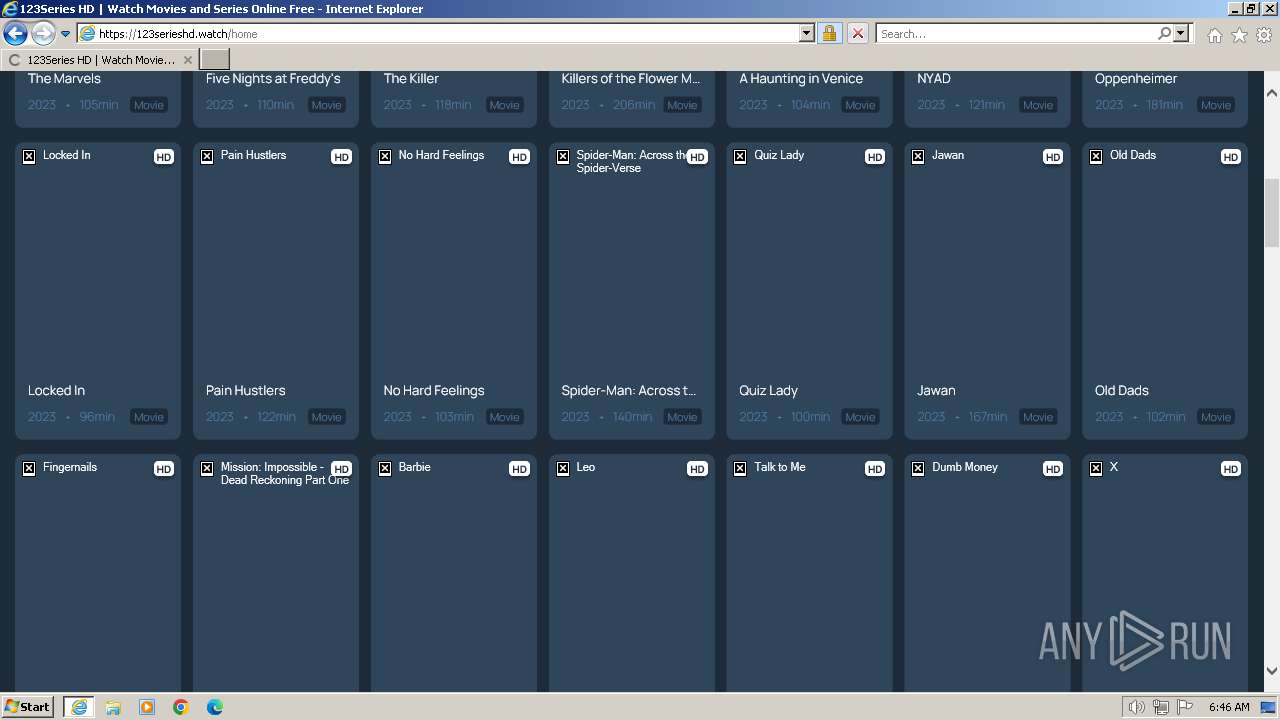Open the recent pages dropdown arrow
Image resolution: width=1280 pixels, height=720 pixels.
point(65,34)
